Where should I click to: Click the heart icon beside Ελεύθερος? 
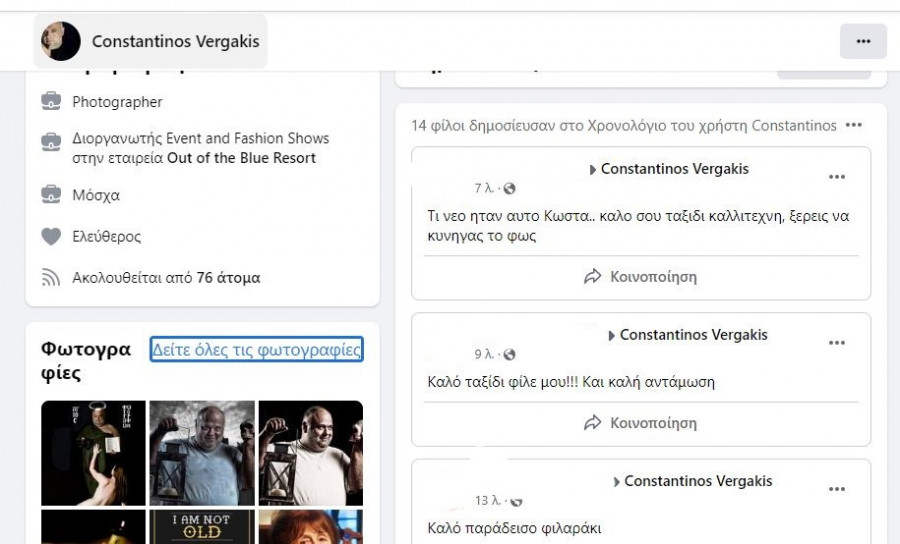pos(51,237)
